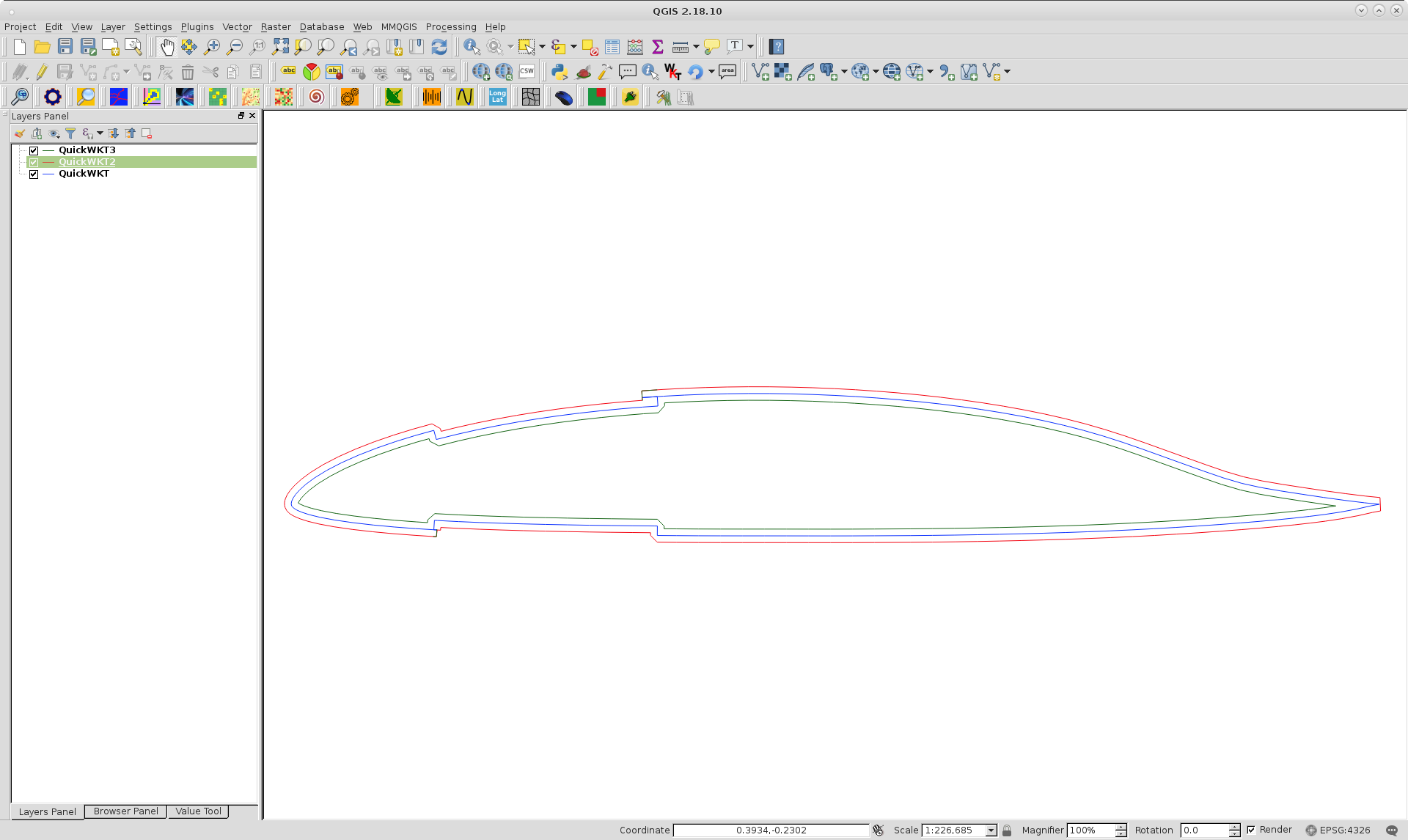1408x840 pixels.
Task: Click the Toggle Extents icon beside Coordinate field
Action: (879, 830)
